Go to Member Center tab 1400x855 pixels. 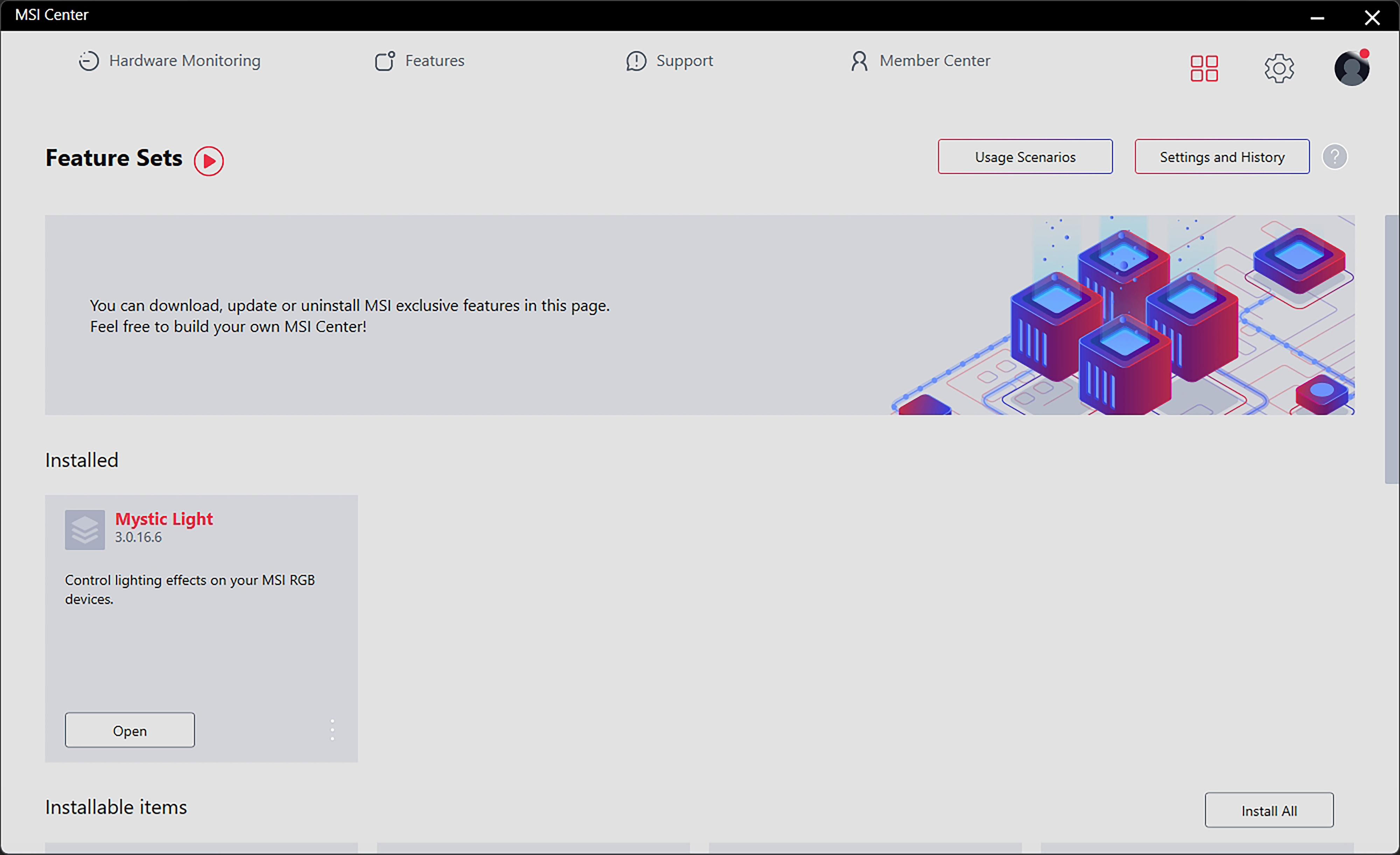point(934,61)
